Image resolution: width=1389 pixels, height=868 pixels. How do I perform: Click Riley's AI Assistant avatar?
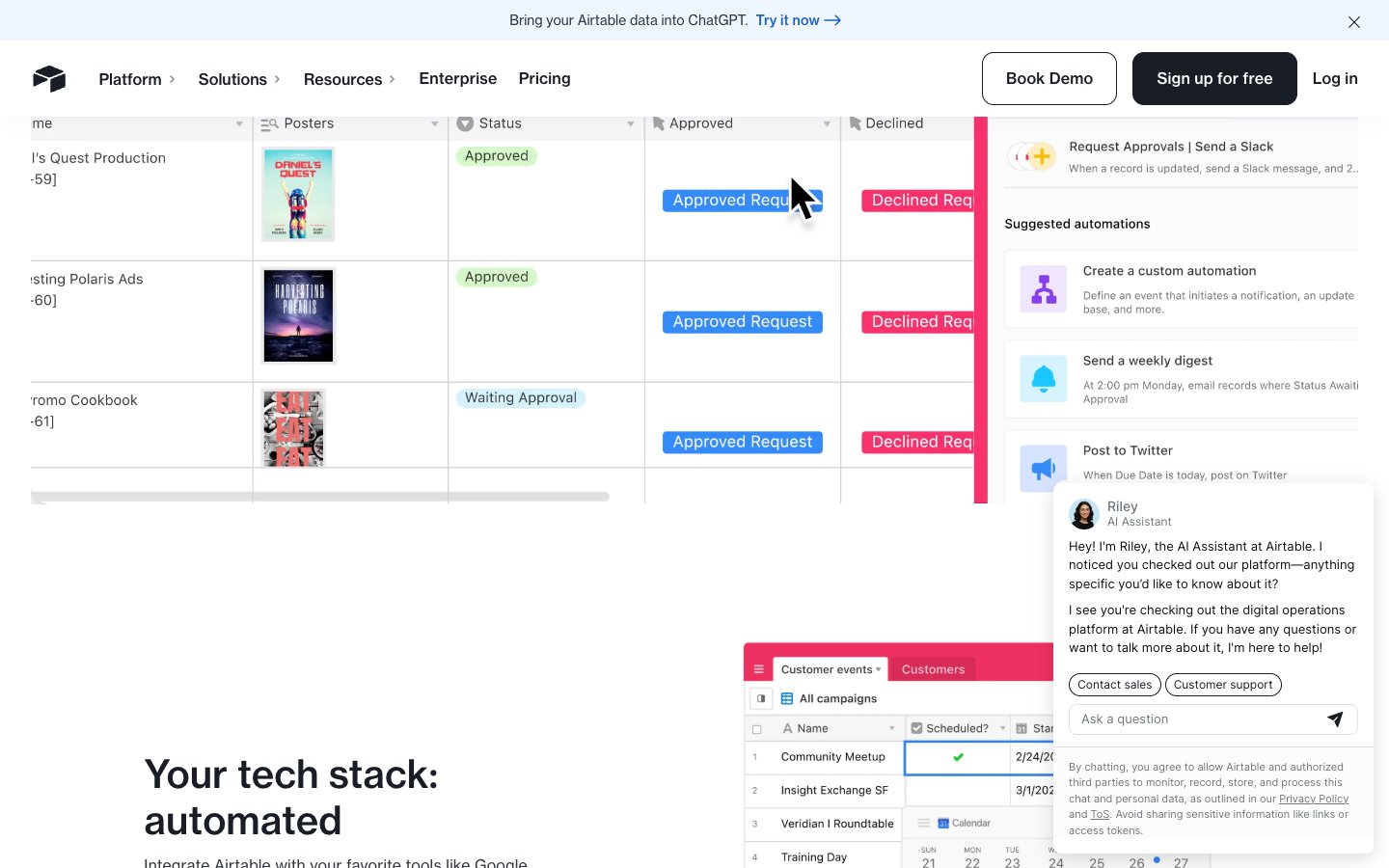(1084, 514)
